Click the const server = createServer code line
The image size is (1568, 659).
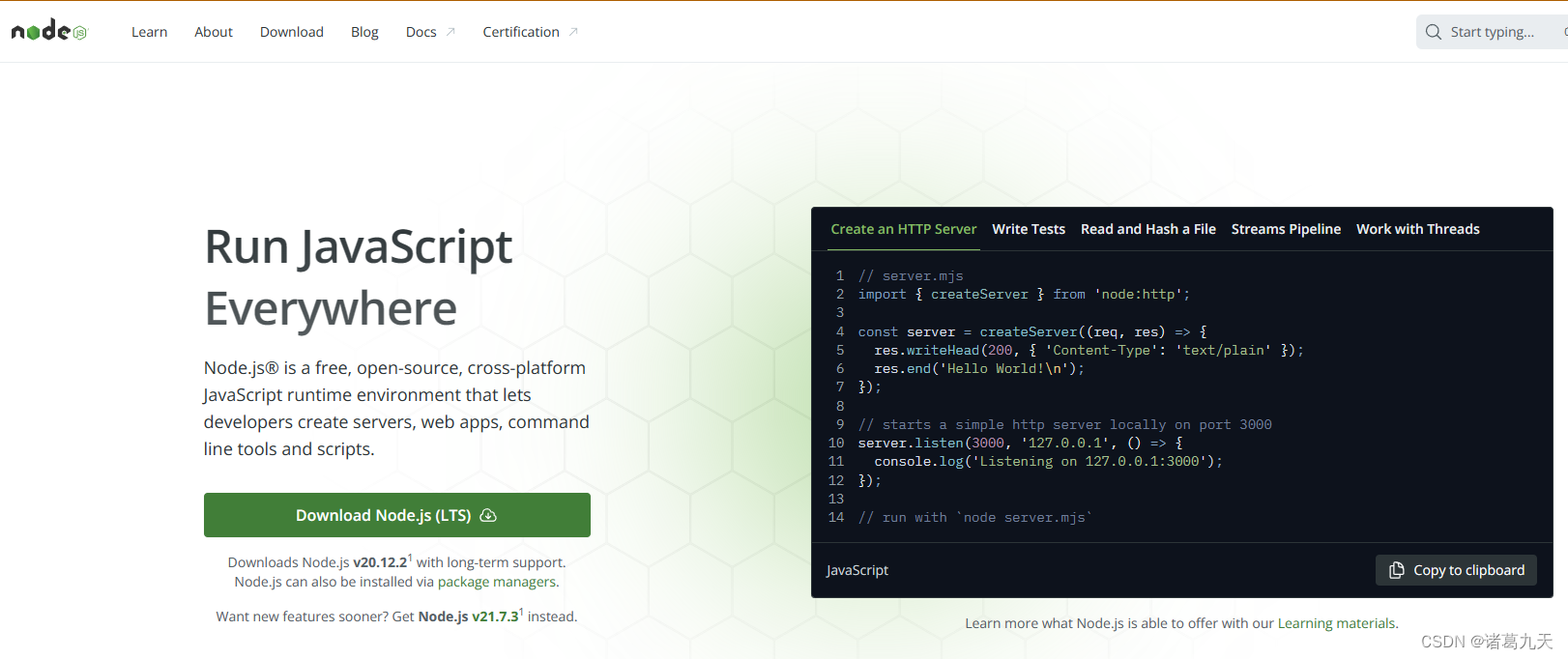1032,331
